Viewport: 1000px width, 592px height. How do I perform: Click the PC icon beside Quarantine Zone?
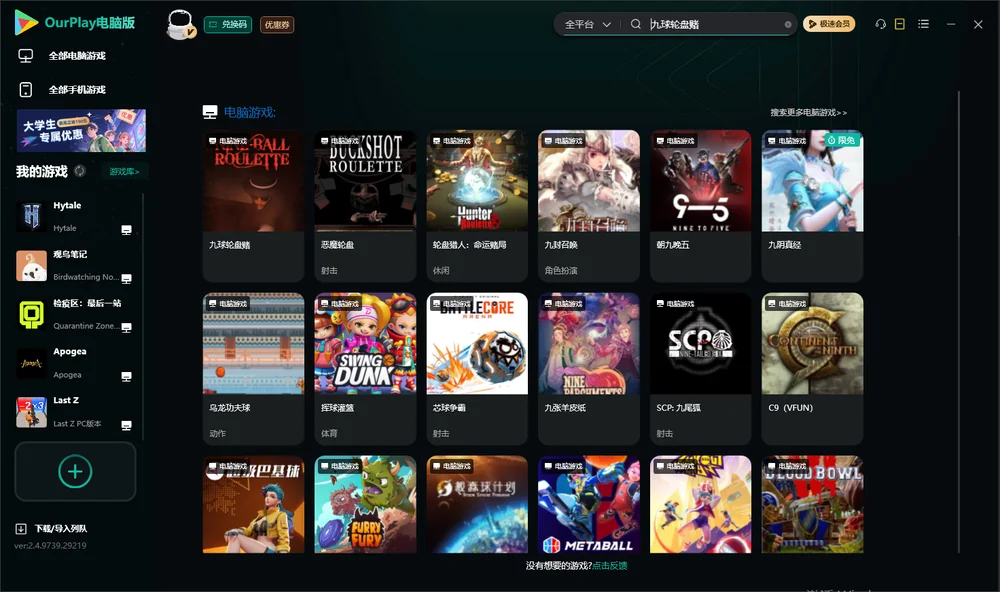point(126,327)
